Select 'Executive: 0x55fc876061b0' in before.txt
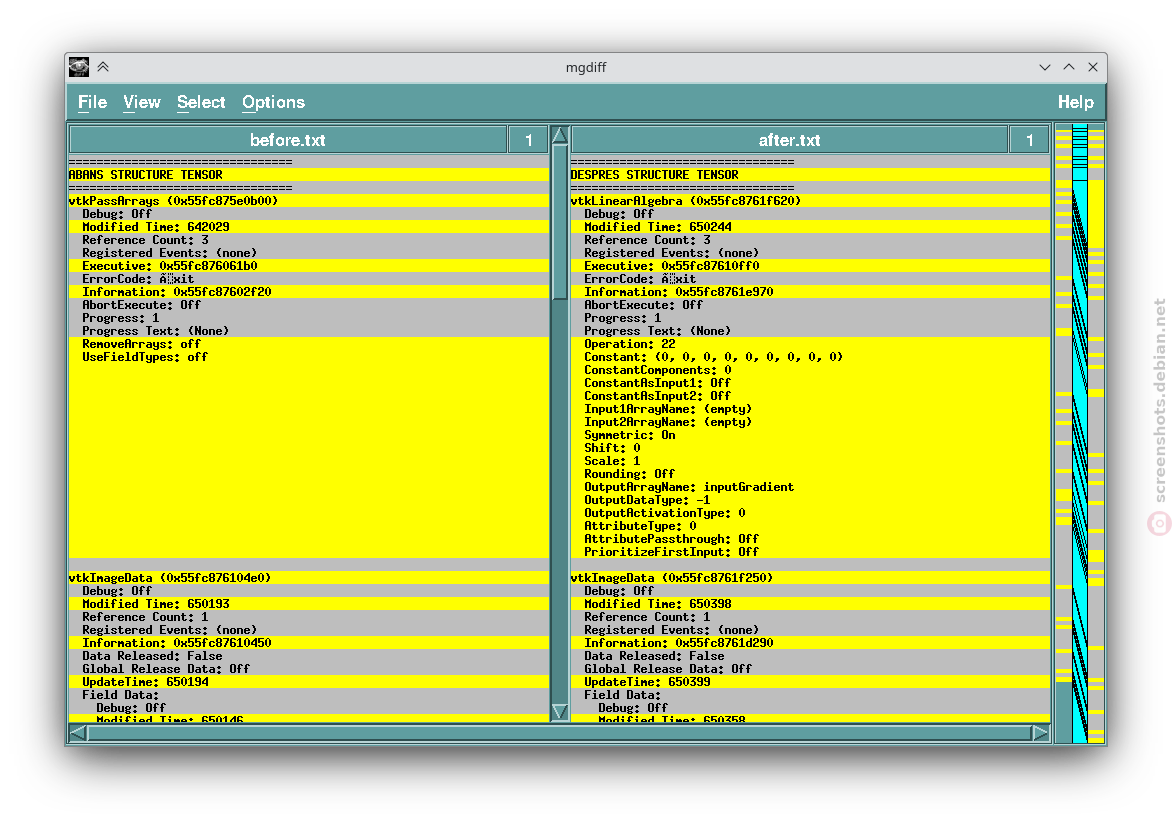The image size is (1172, 823). click(309, 266)
